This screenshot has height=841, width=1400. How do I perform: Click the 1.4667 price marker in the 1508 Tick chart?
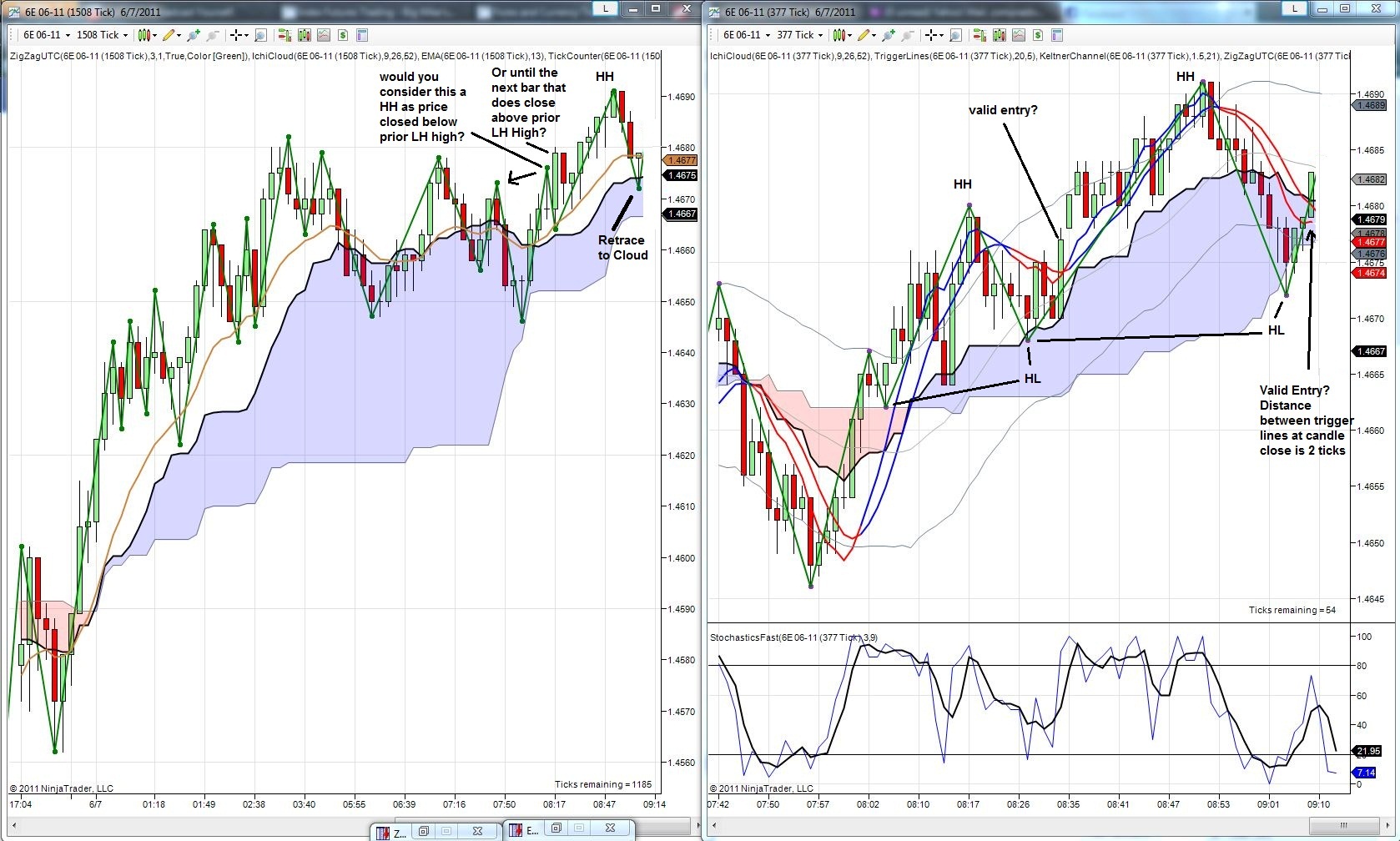680,214
